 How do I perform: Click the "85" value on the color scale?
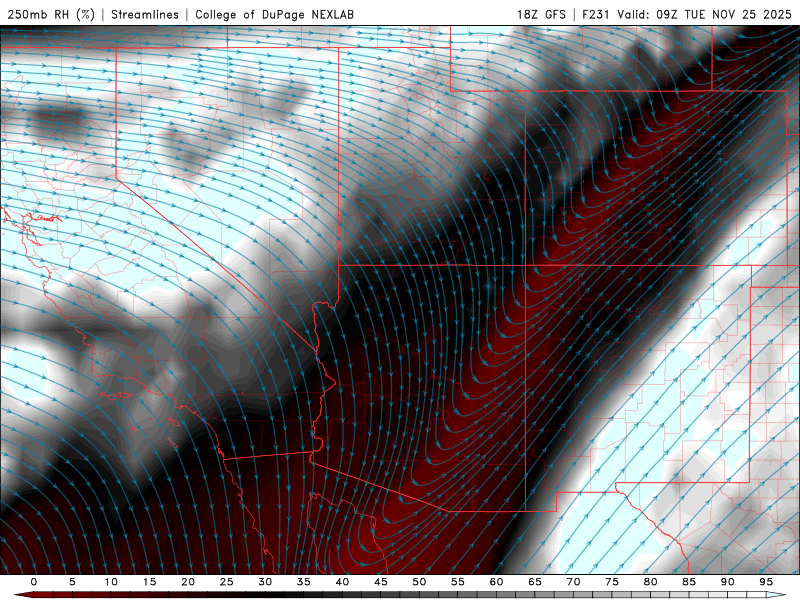click(x=689, y=582)
